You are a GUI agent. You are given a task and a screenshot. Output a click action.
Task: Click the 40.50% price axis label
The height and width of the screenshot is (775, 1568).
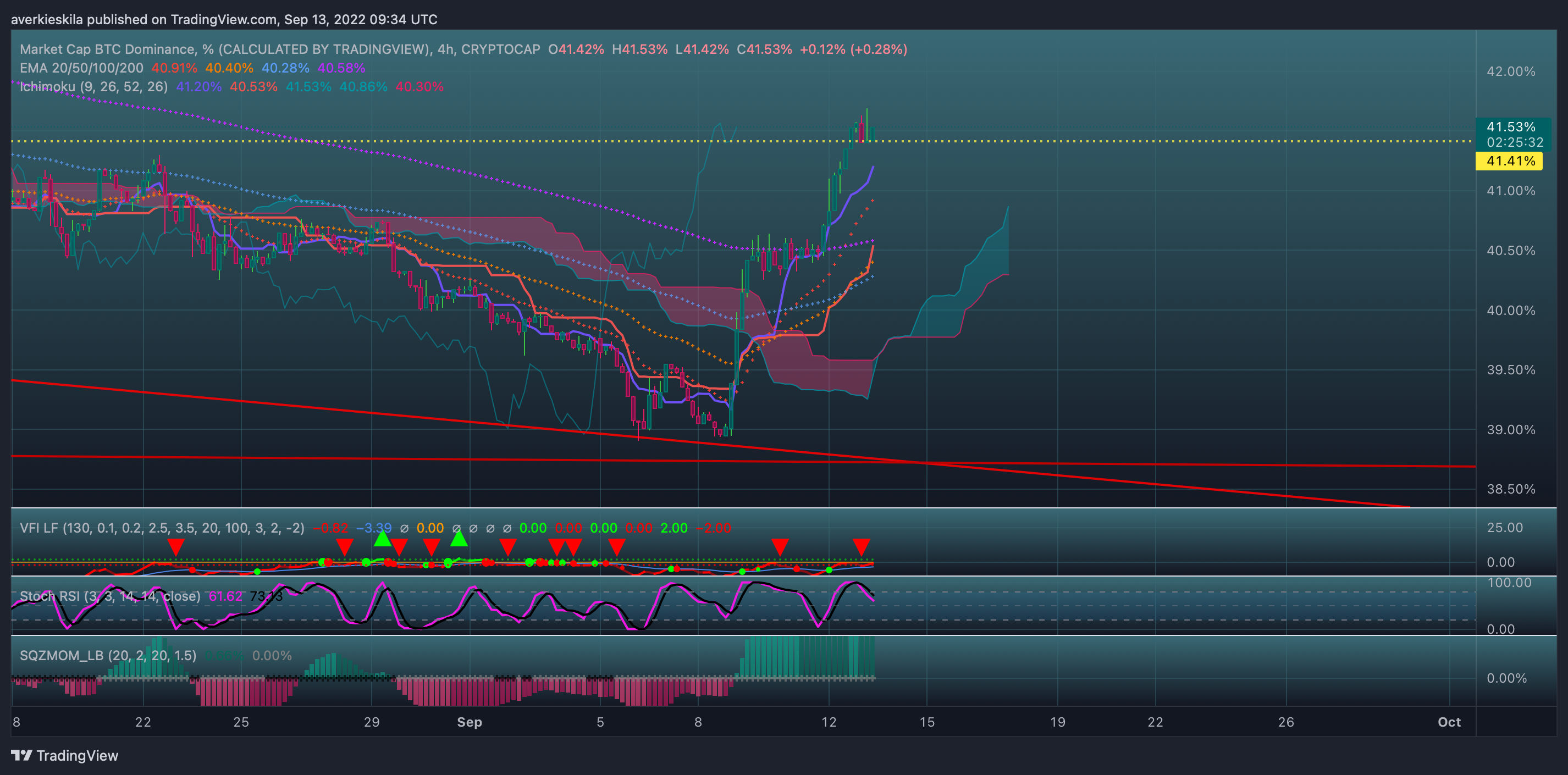pyautogui.click(x=1511, y=251)
